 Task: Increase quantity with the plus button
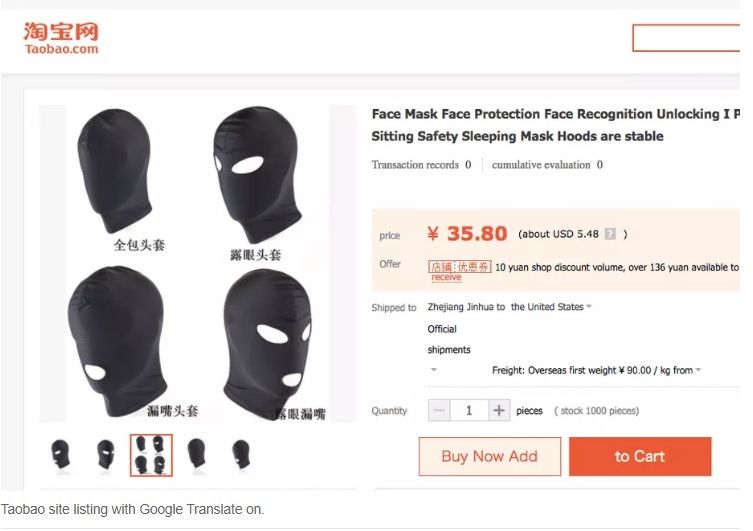pyautogui.click(x=499, y=410)
